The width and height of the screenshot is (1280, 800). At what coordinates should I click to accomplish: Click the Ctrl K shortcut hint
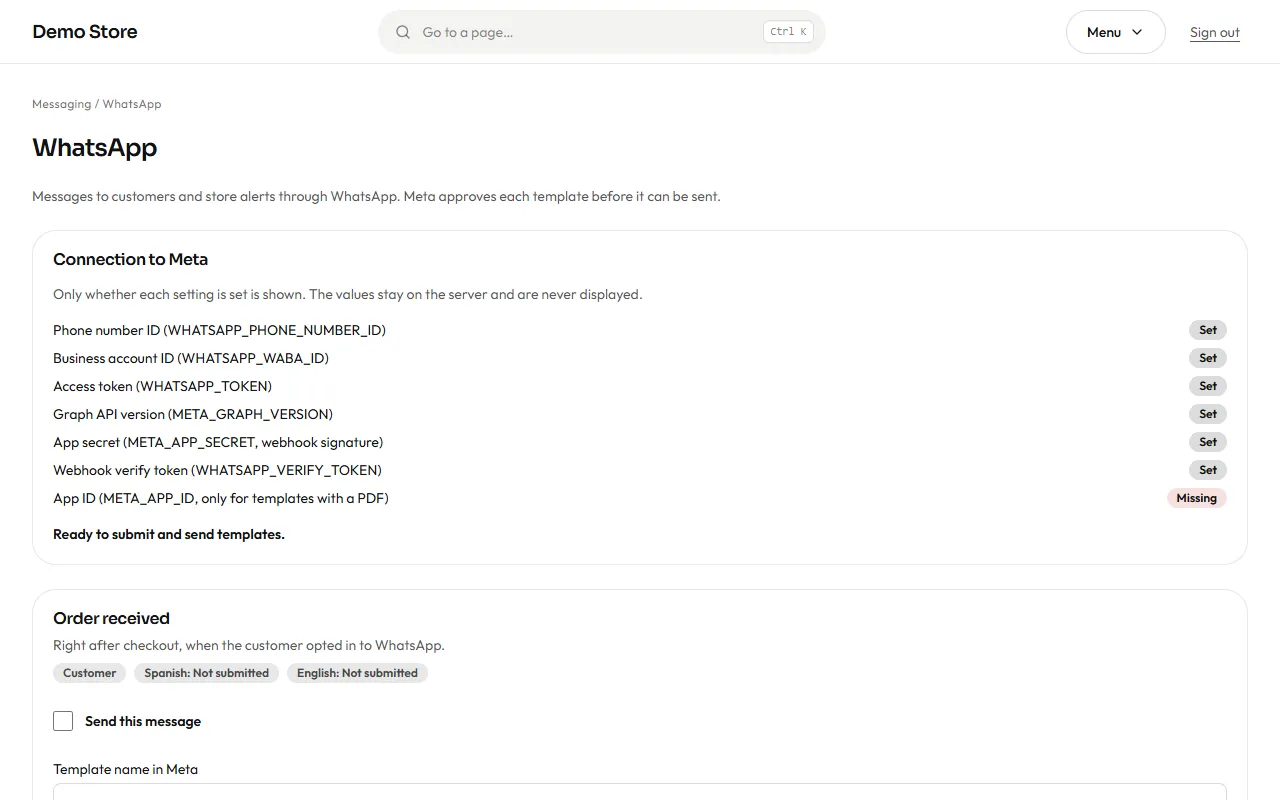click(x=788, y=32)
